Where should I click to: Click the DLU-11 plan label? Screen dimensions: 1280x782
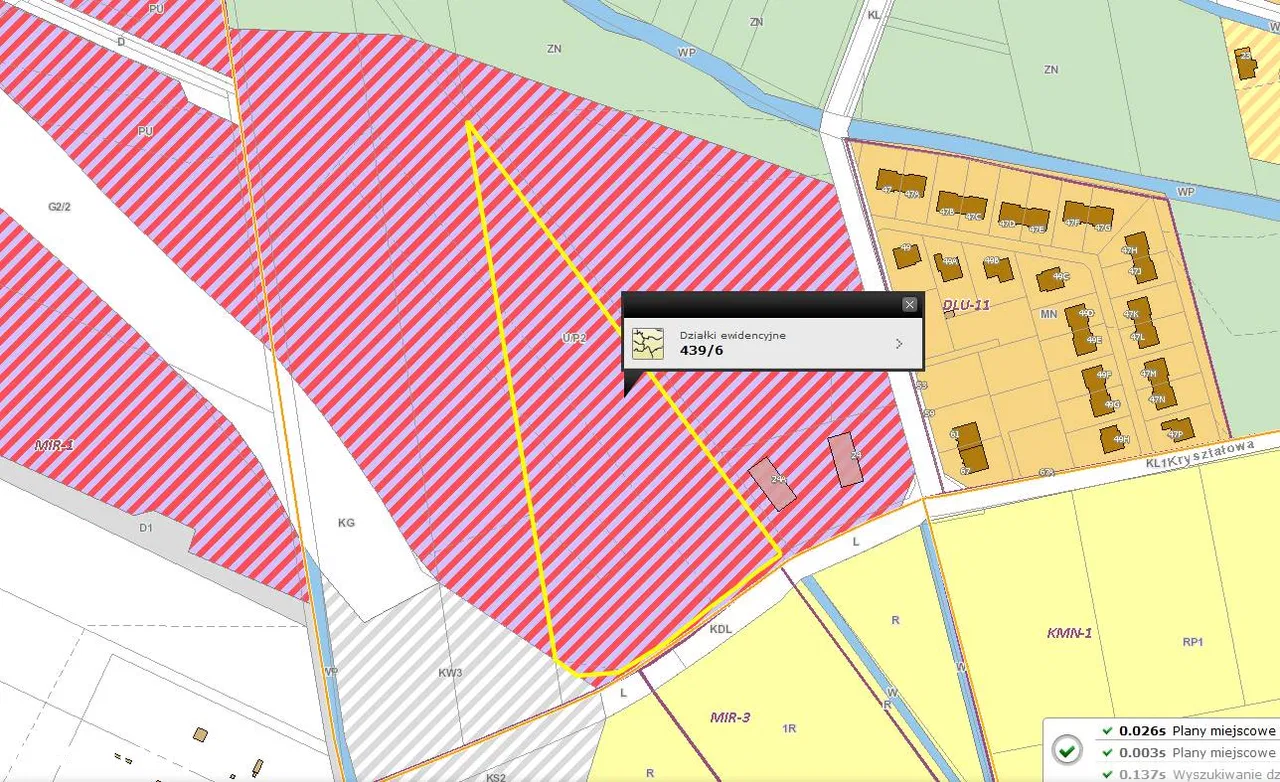966,305
